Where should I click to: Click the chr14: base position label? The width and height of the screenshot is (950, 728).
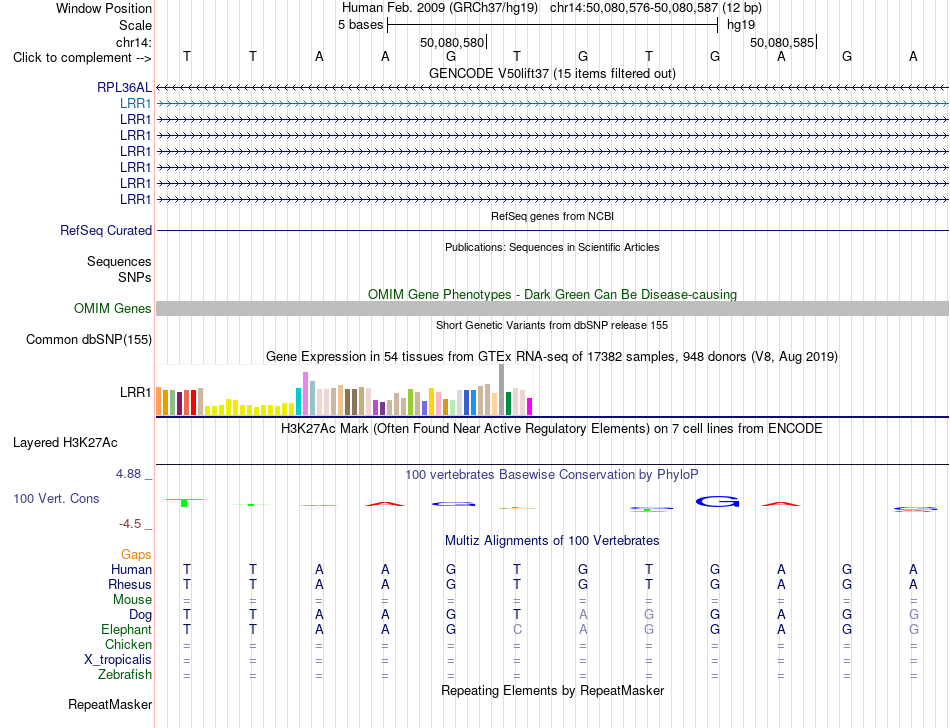point(133,42)
